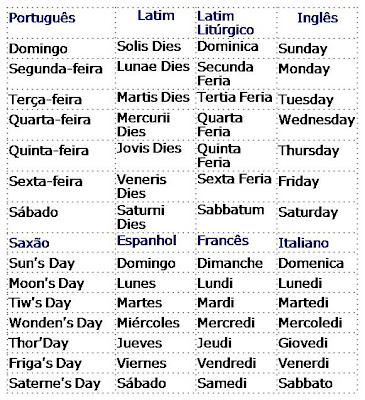Click the Português column header
Viewport: 365px width, 400px height.
point(42,18)
